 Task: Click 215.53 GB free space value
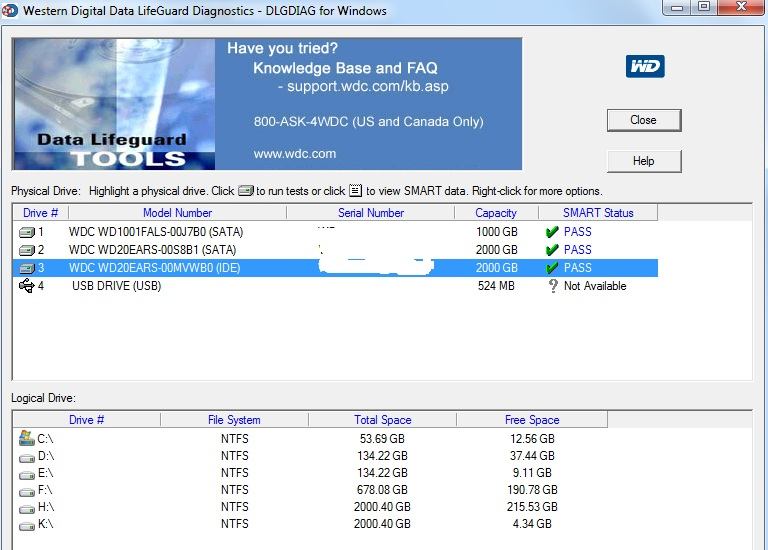pyautogui.click(x=532, y=507)
